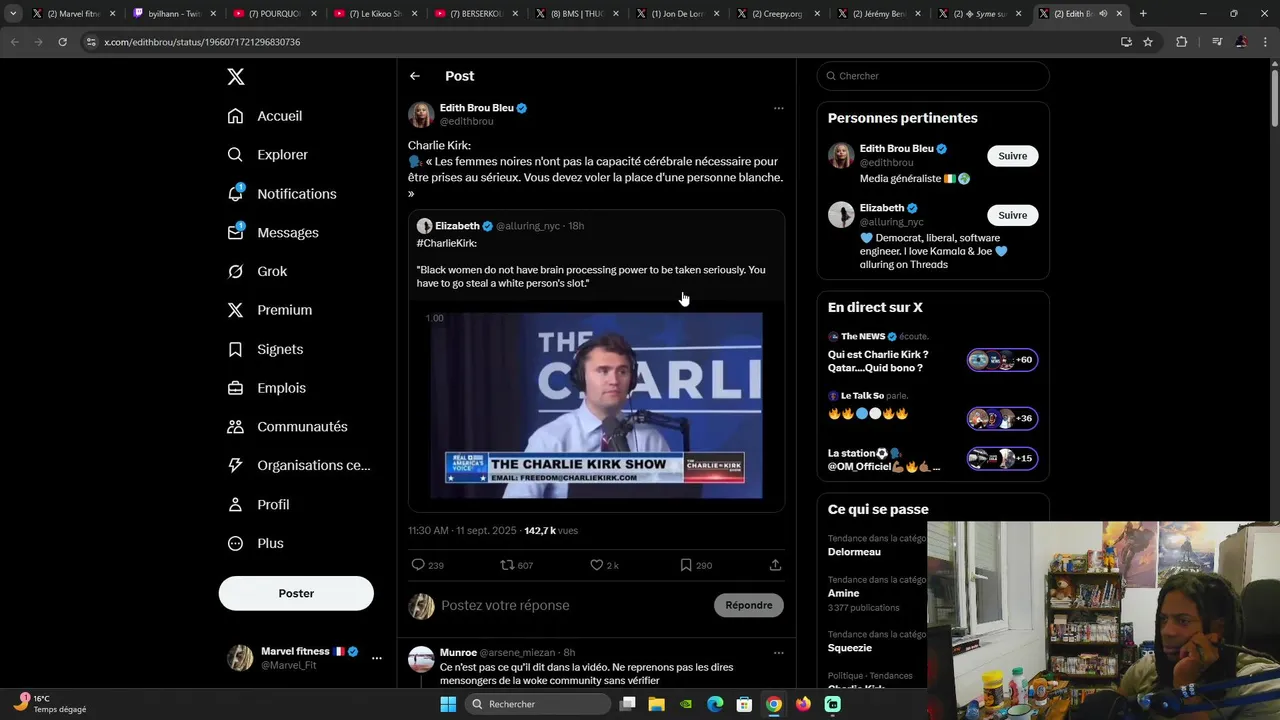The image size is (1280, 720).
Task: Go back with the Post arrow
Action: click(x=415, y=76)
